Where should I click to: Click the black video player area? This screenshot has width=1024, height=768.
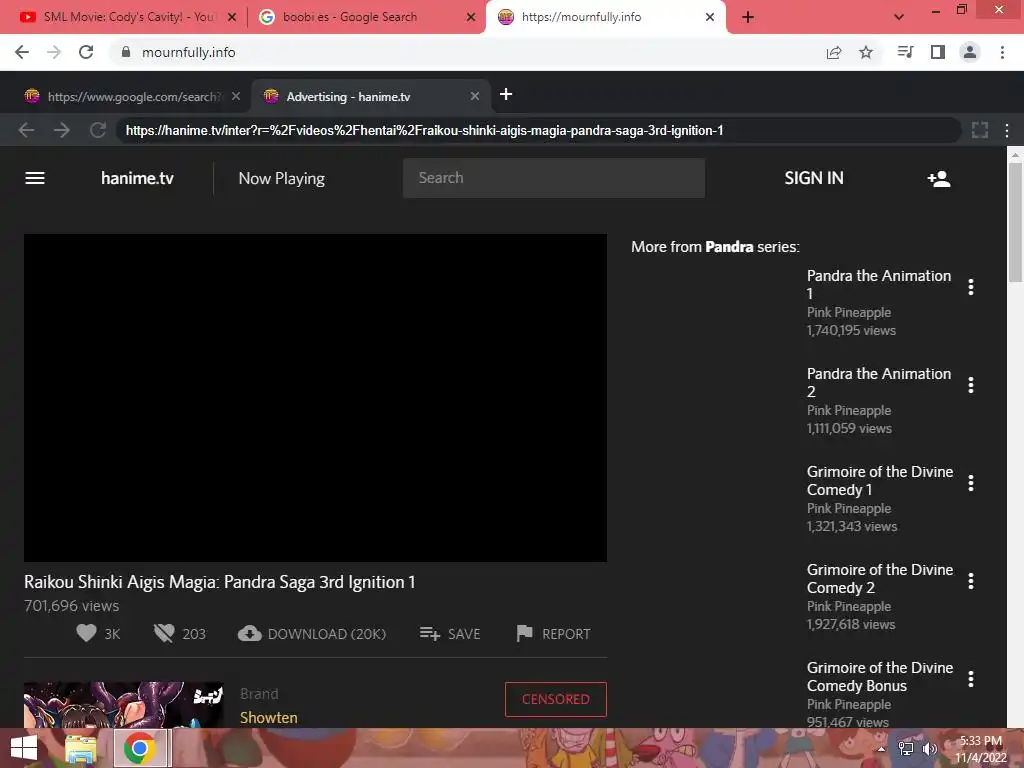pyautogui.click(x=315, y=398)
